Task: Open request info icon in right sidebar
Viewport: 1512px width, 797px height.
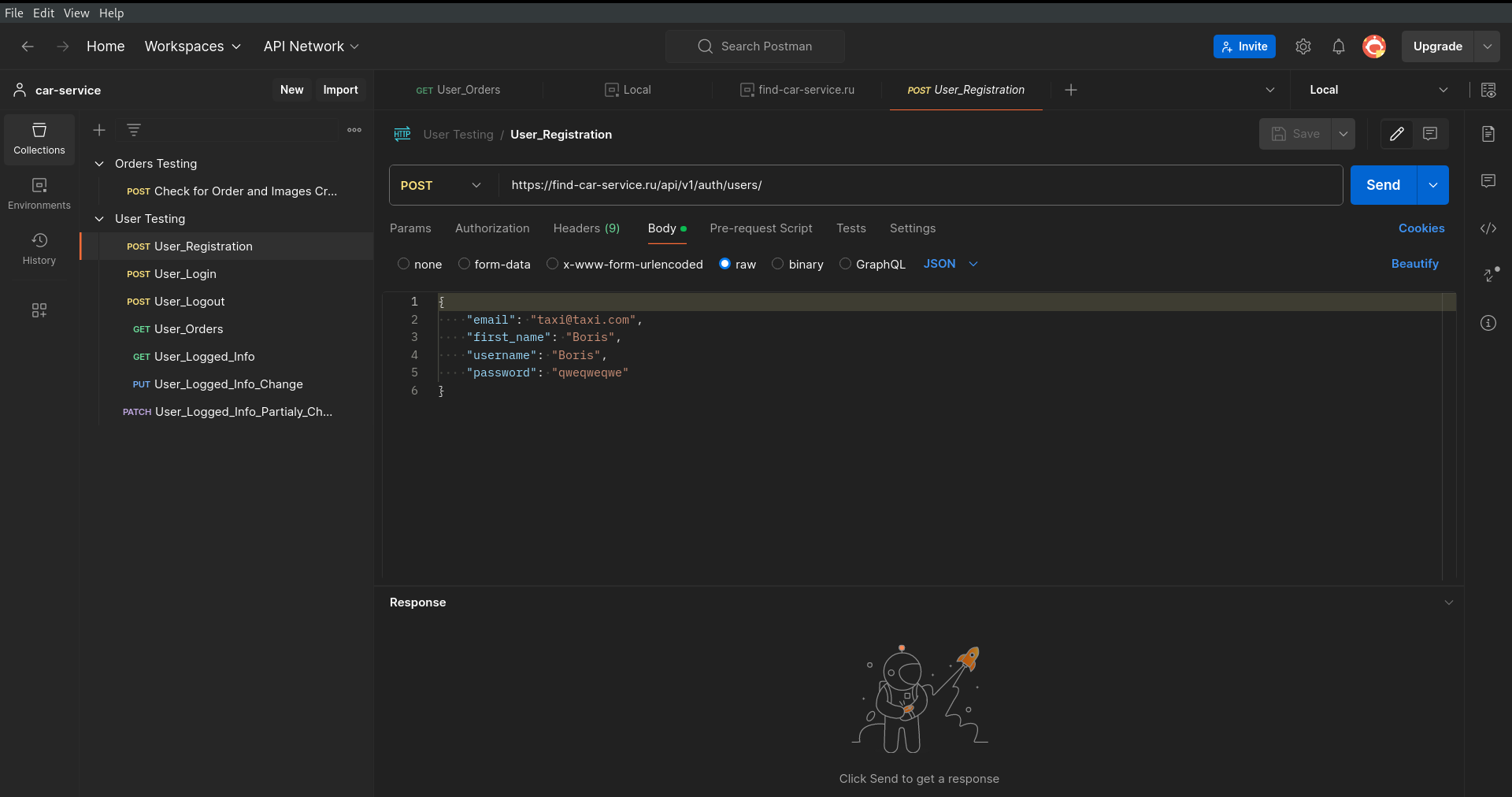Action: point(1488,323)
